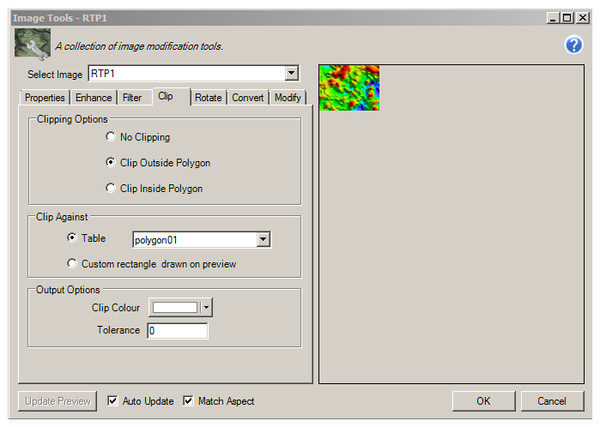This screenshot has width=600, height=427.
Task: Switch to the Rotate tab
Action: (208, 98)
